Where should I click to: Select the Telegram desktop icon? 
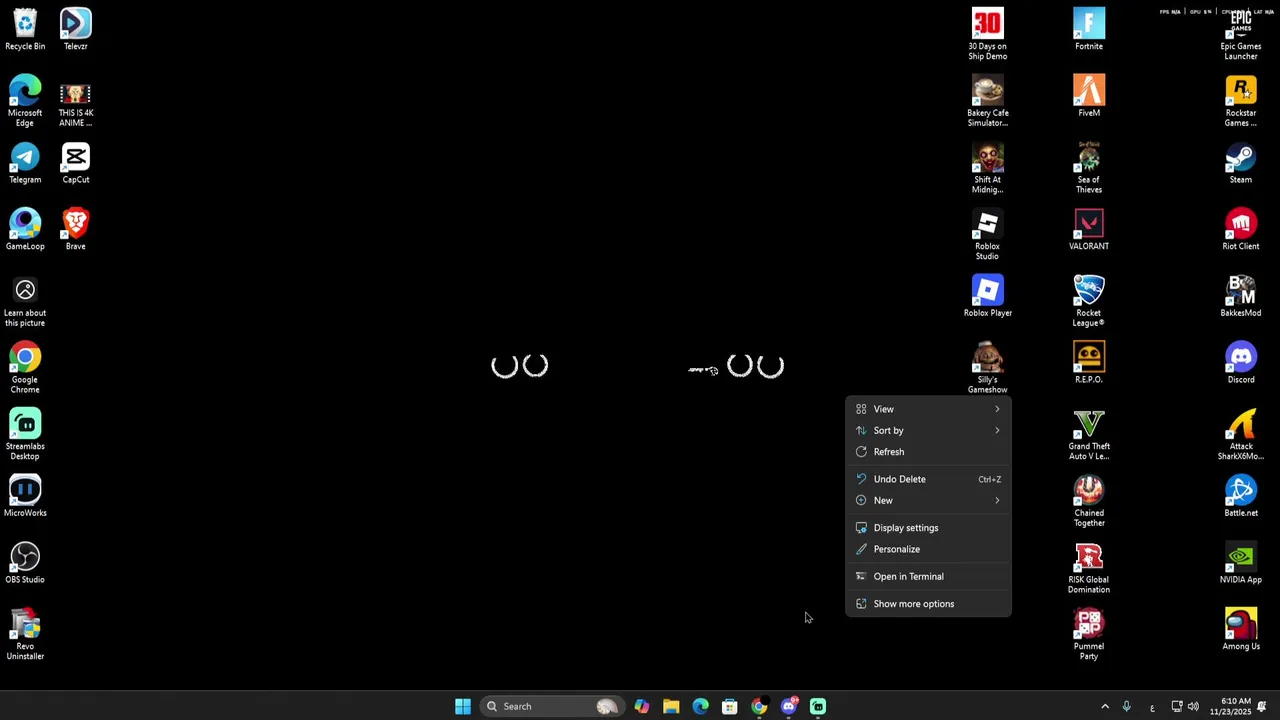pos(25,163)
